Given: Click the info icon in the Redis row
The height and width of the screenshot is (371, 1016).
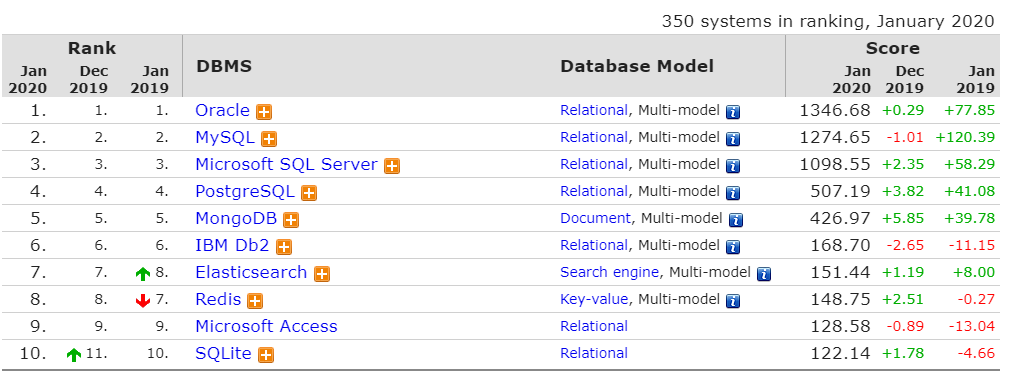Looking at the screenshot, I should pyautogui.click(x=733, y=301).
